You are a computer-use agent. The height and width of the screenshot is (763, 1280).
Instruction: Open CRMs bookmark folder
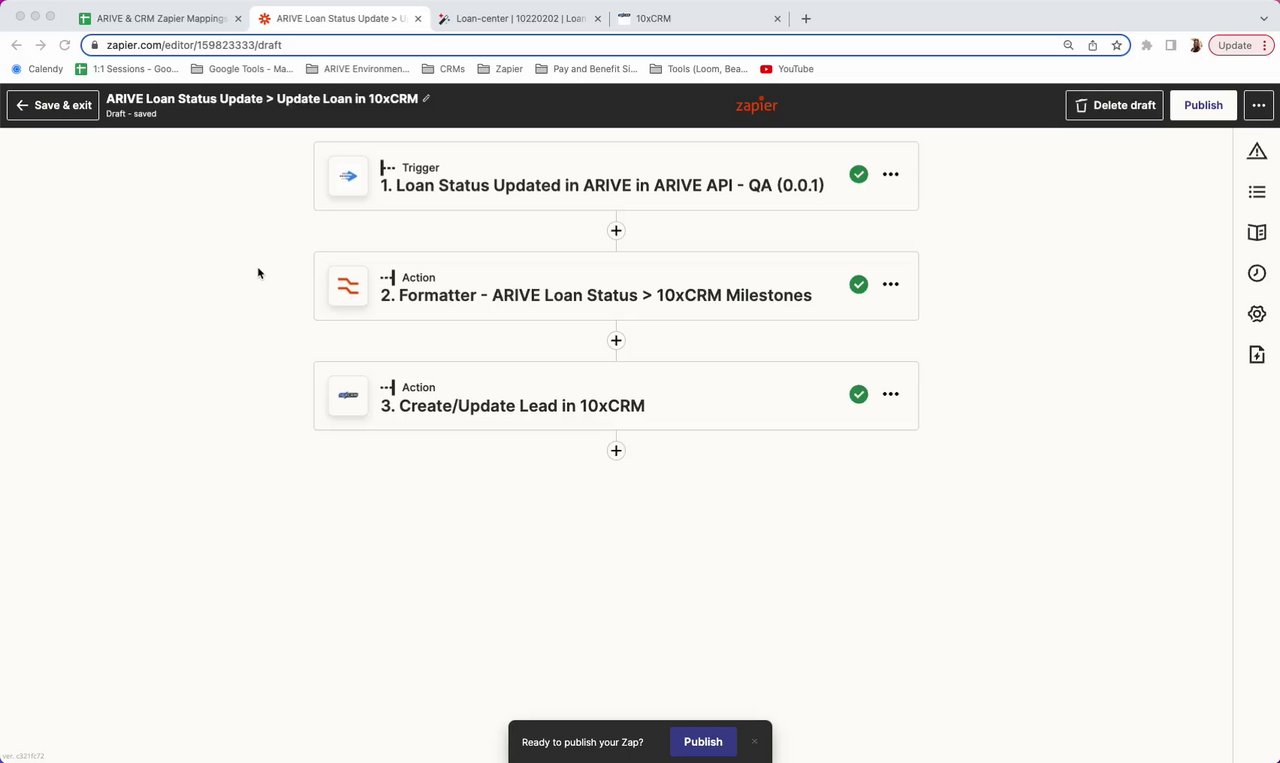pos(443,69)
